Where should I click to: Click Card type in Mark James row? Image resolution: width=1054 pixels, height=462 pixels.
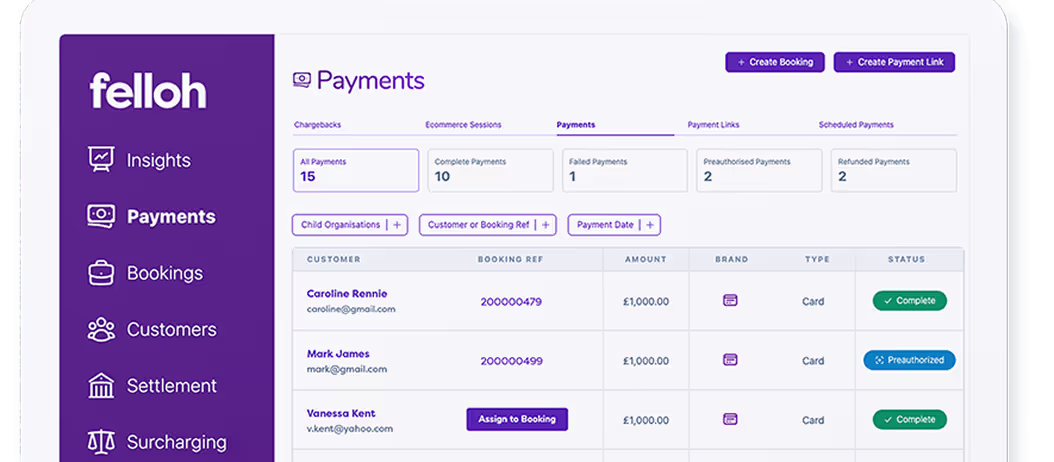click(x=813, y=361)
